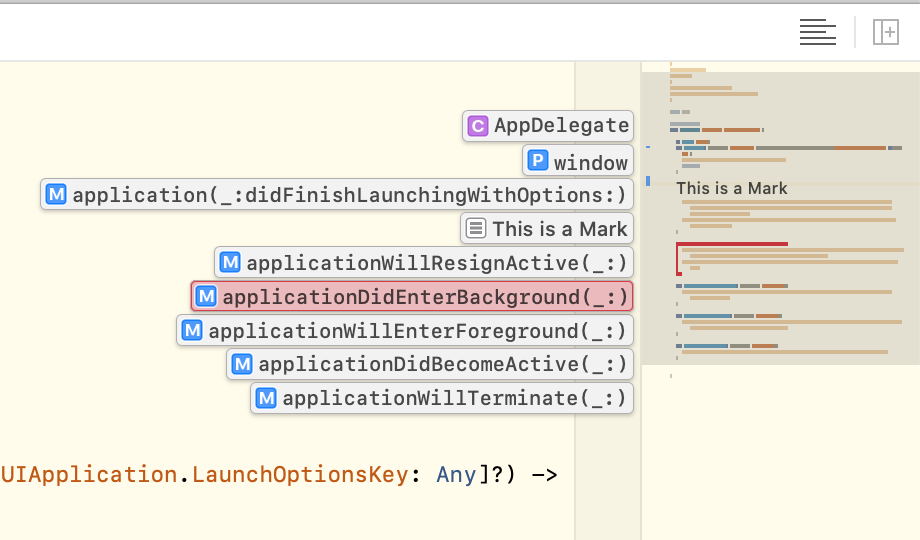Click UIApplication in the code
920x540 pixels.
[89, 474]
